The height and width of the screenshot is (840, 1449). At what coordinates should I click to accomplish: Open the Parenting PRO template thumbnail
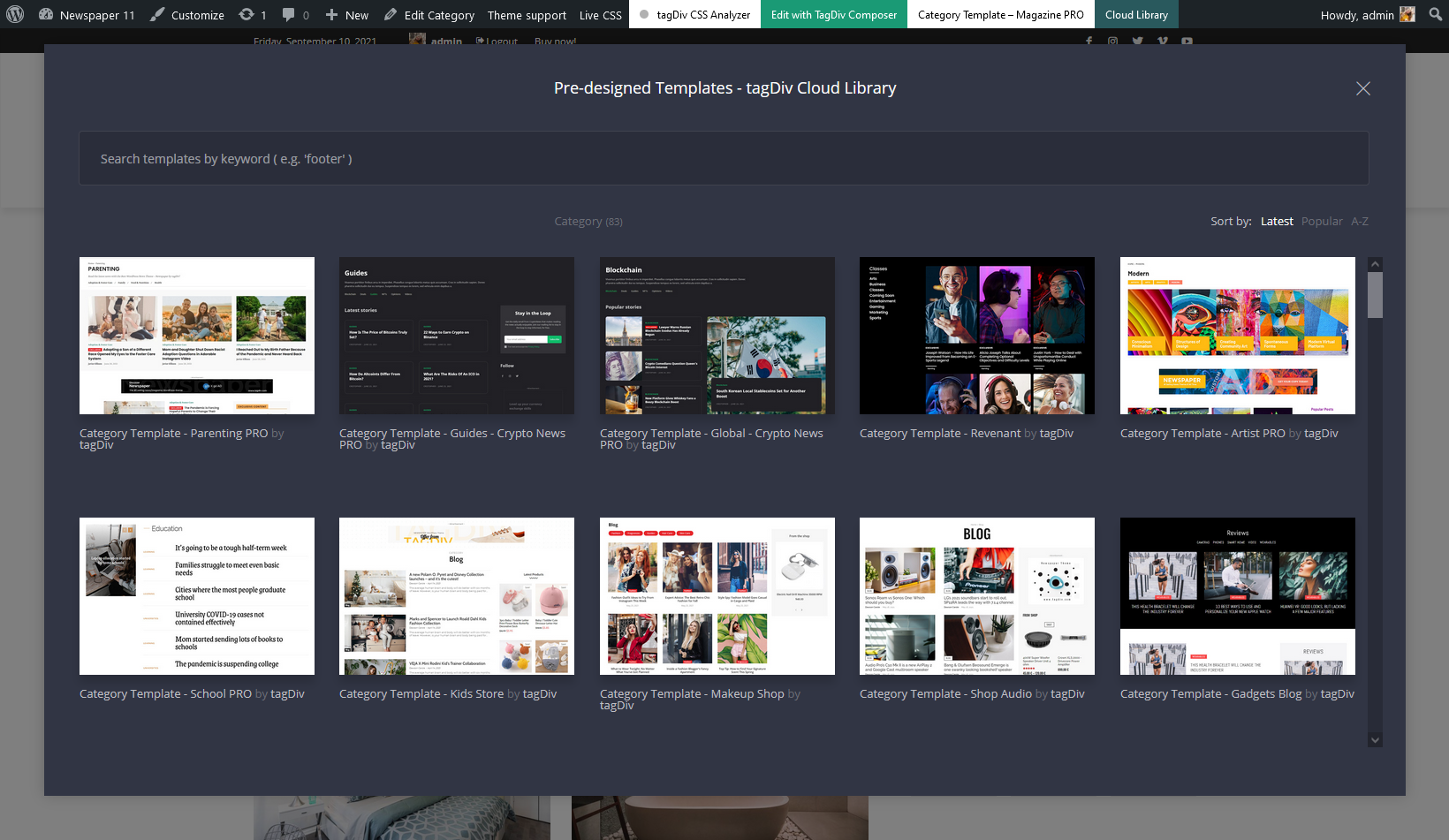[x=197, y=336]
